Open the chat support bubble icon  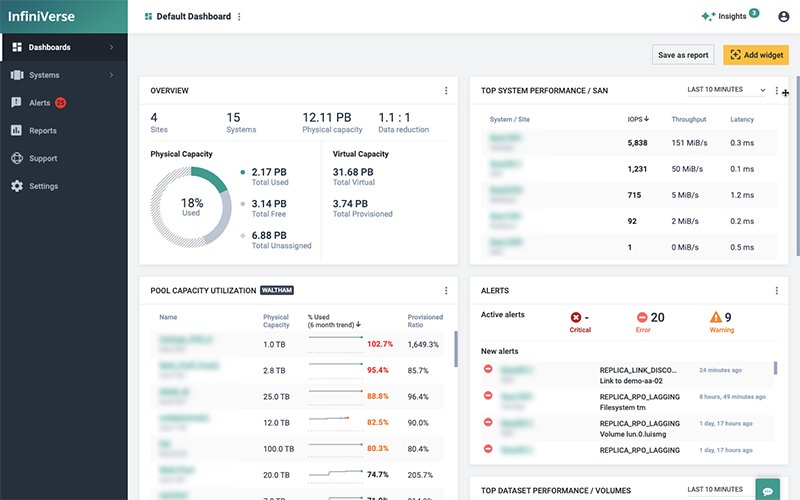click(767, 490)
